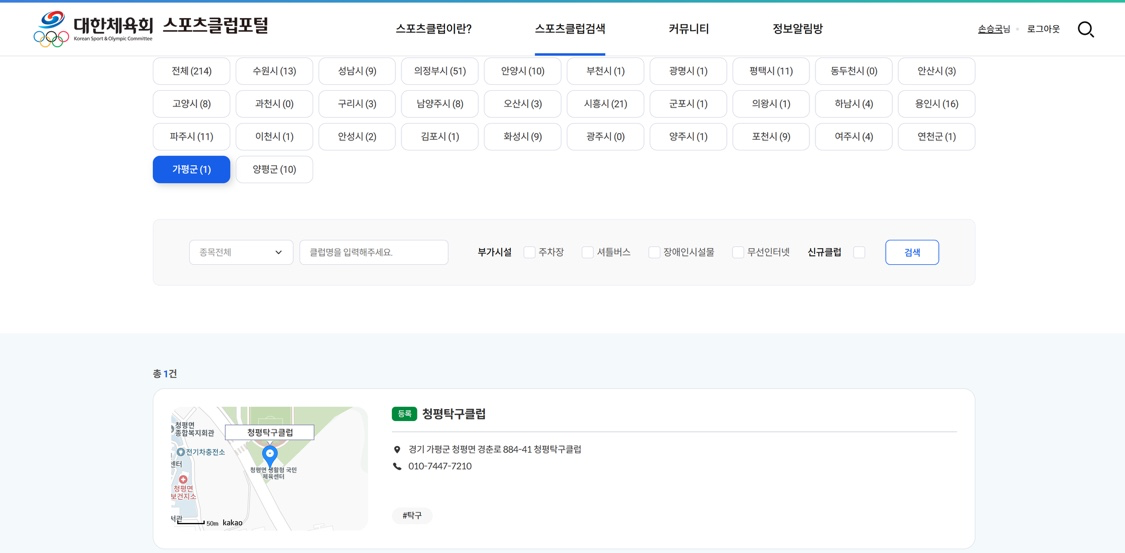Click the club name input field
The width and height of the screenshot is (1125, 553).
click(374, 252)
